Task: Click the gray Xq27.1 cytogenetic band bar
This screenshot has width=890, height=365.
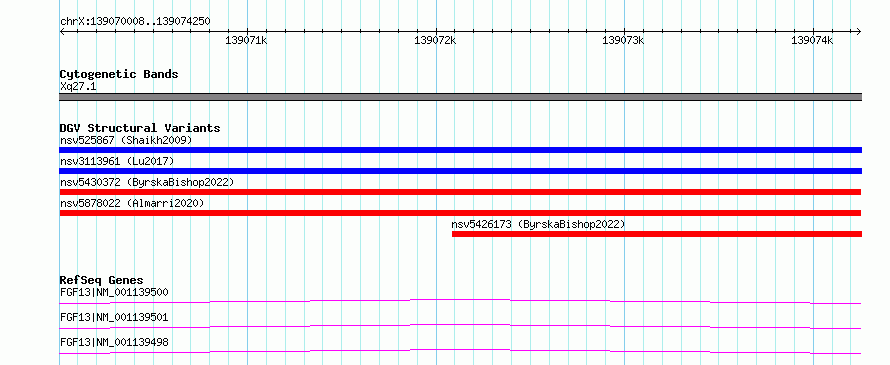Action: pyautogui.click(x=460, y=97)
